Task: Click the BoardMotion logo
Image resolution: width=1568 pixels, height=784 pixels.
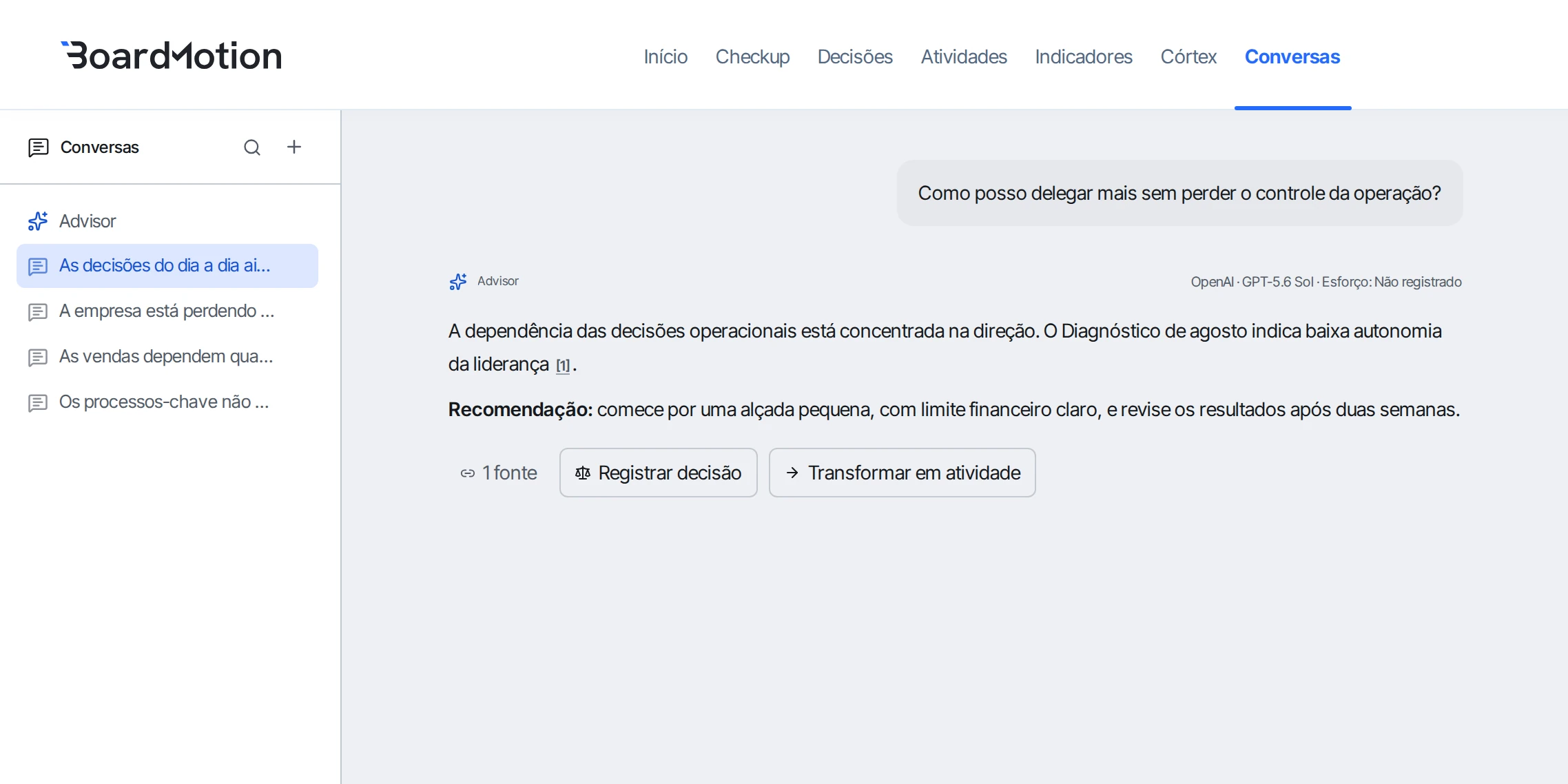Action: pos(172,55)
